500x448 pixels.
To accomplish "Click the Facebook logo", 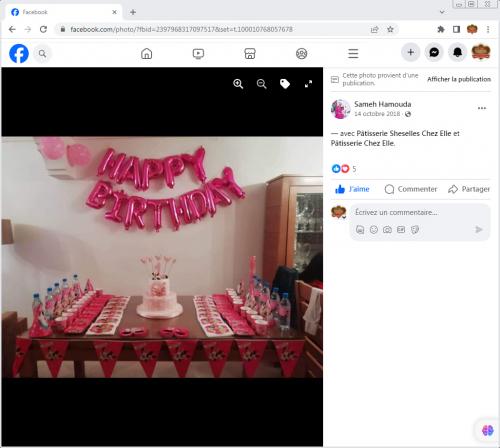I will [x=19, y=53].
